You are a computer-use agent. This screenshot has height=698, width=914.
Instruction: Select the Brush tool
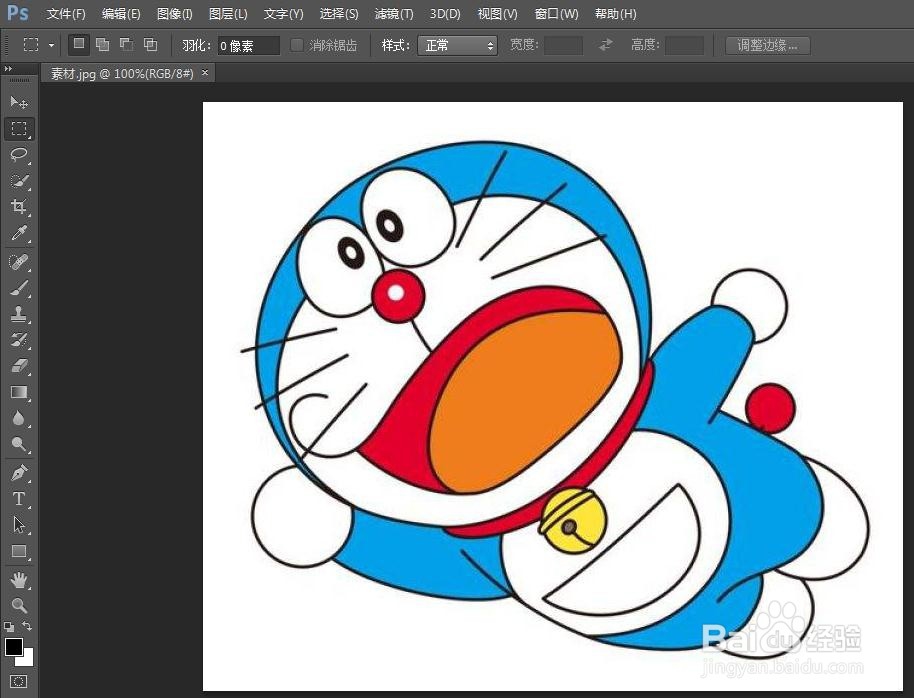(19, 288)
